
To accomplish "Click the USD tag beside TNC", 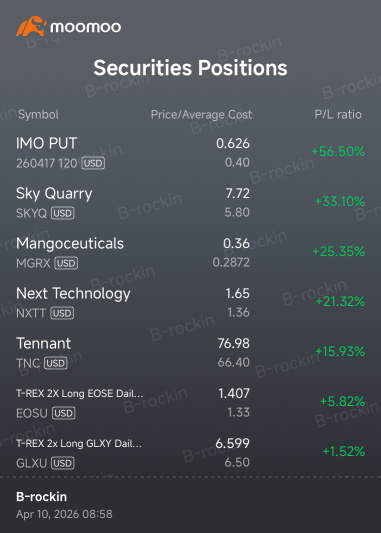I will tap(56, 363).
